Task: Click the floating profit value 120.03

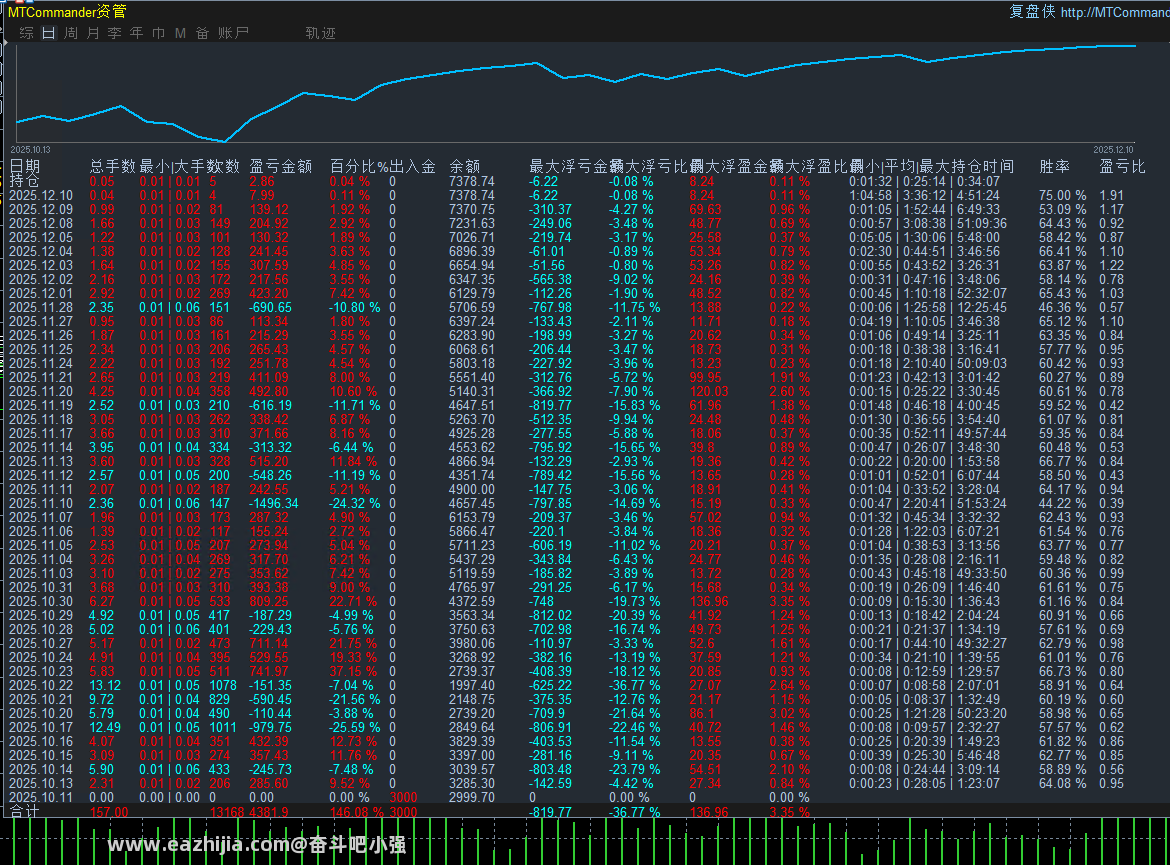Action: click(709, 392)
